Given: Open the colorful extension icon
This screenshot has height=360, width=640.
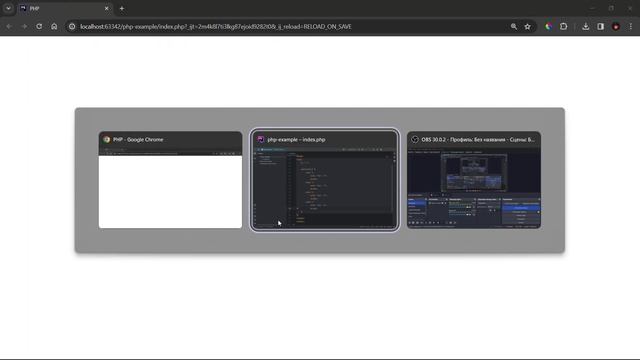Looking at the screenshot, I should tap(549, 27).
